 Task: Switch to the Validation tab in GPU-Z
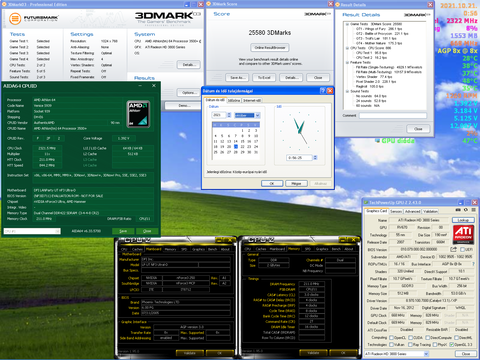[x=430, y=211]
